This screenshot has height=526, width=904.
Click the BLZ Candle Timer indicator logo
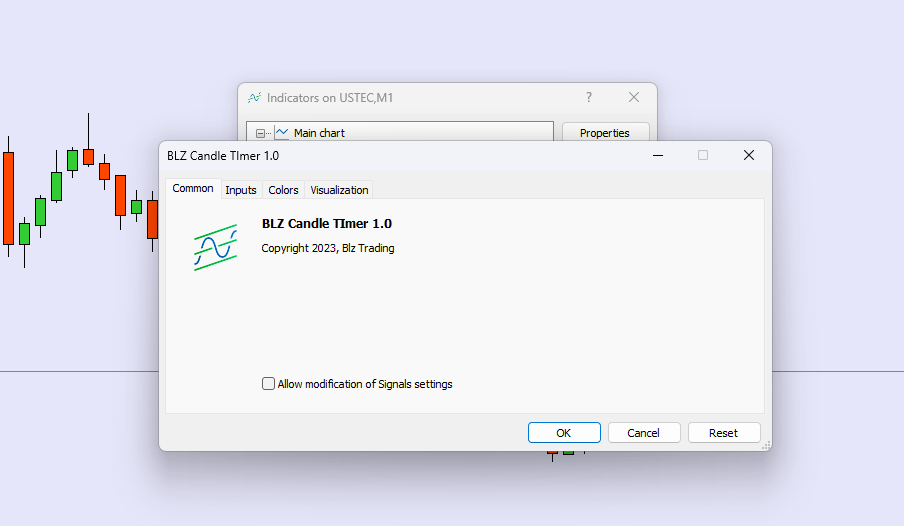tap(216, 247)
